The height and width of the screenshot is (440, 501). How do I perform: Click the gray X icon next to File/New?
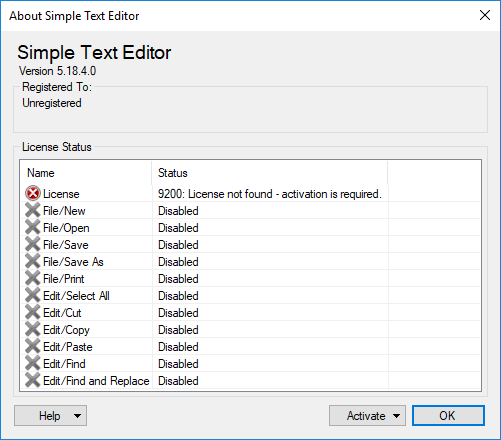(x=33, y=210)
